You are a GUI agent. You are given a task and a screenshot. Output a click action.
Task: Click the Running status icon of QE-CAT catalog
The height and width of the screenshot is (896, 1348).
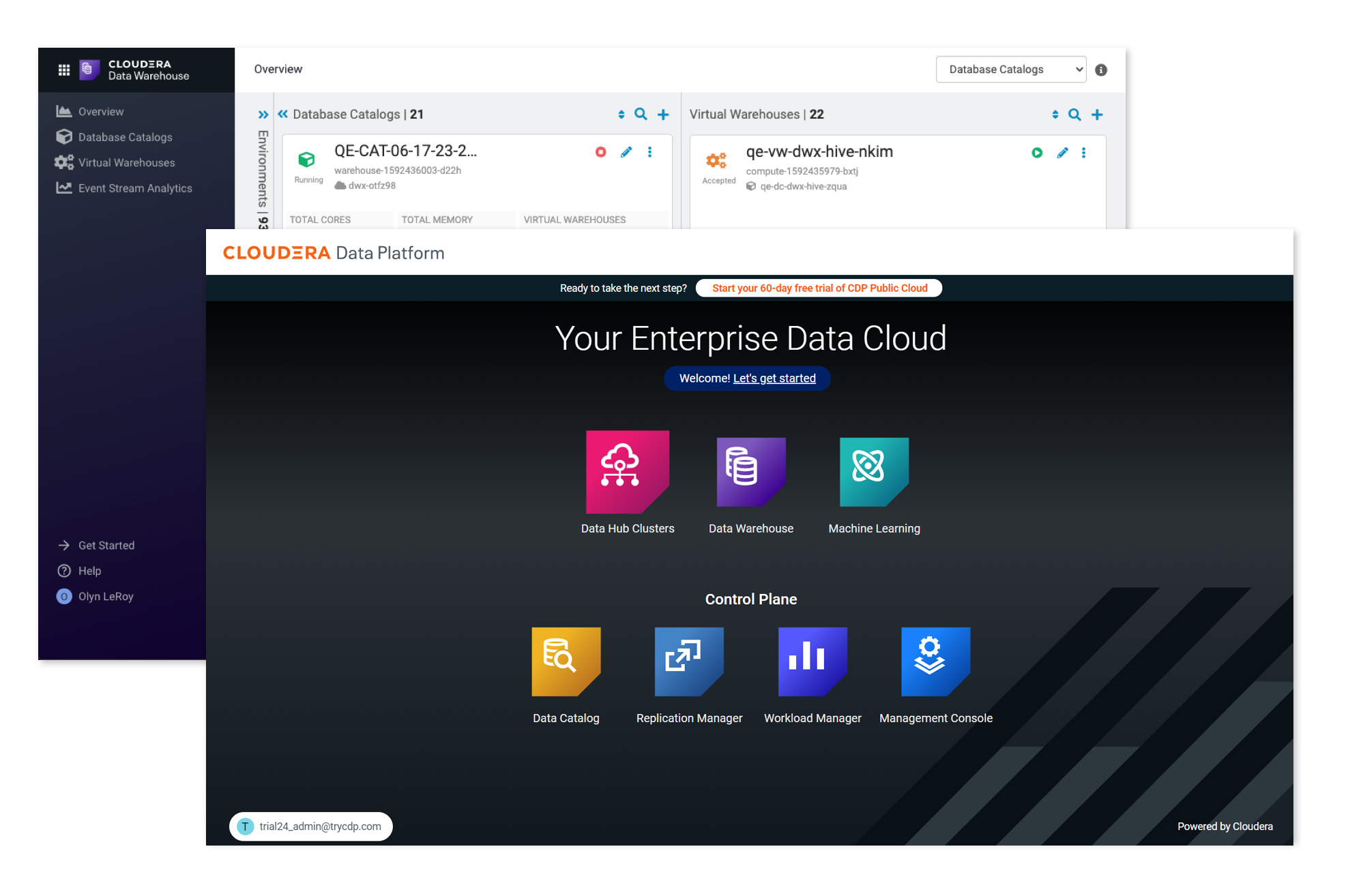coord(307,160)
